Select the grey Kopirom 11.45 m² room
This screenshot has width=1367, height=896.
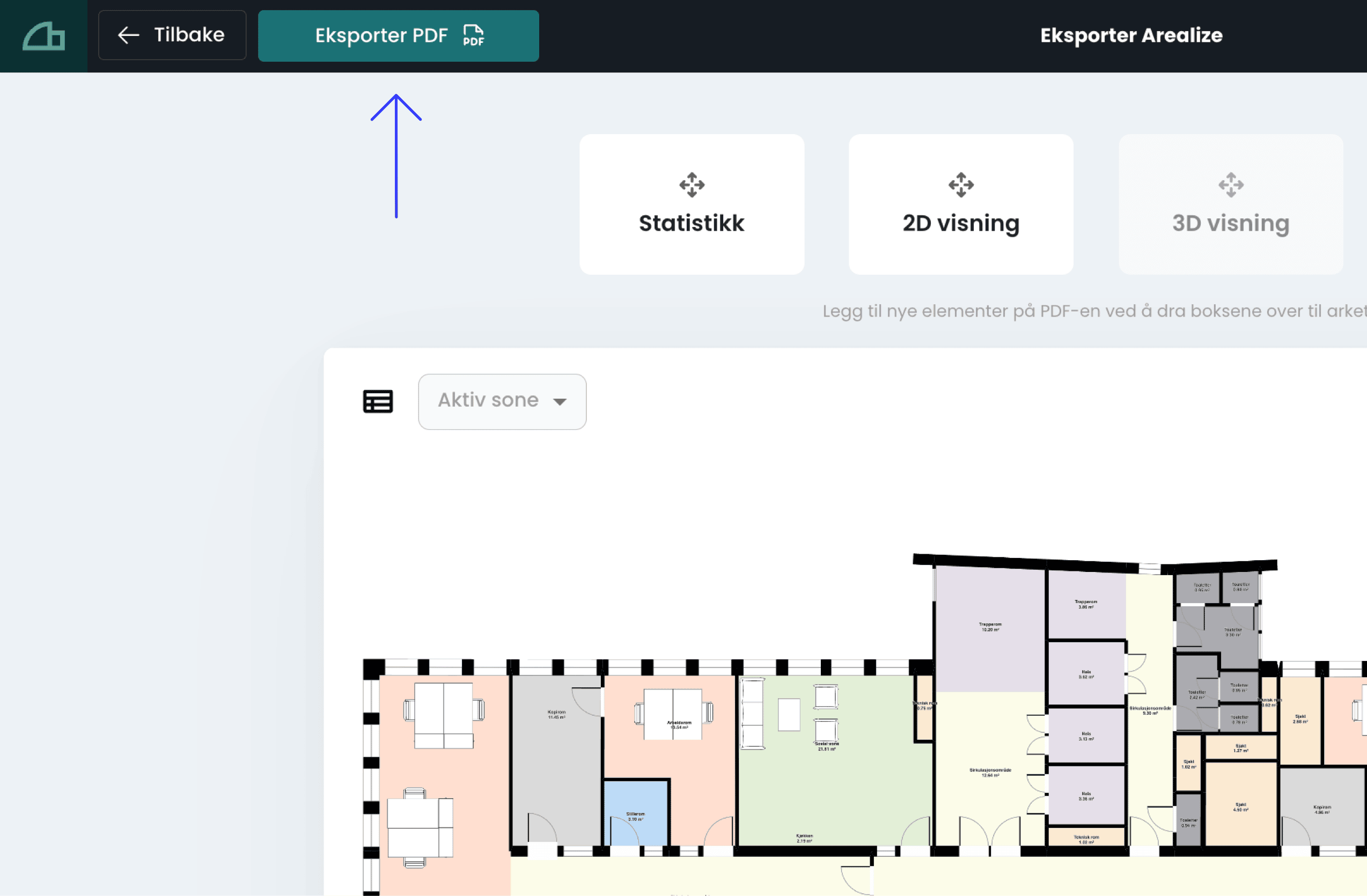[x=556, y=747]
